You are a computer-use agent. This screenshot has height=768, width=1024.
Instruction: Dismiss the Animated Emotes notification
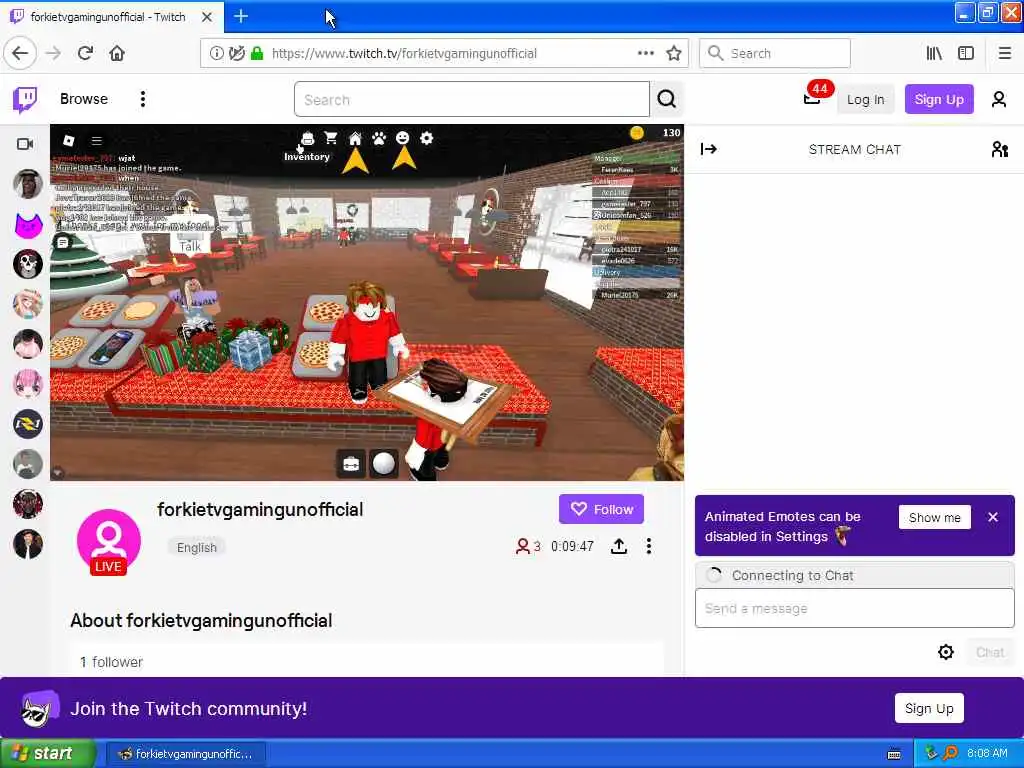[993, 517]
